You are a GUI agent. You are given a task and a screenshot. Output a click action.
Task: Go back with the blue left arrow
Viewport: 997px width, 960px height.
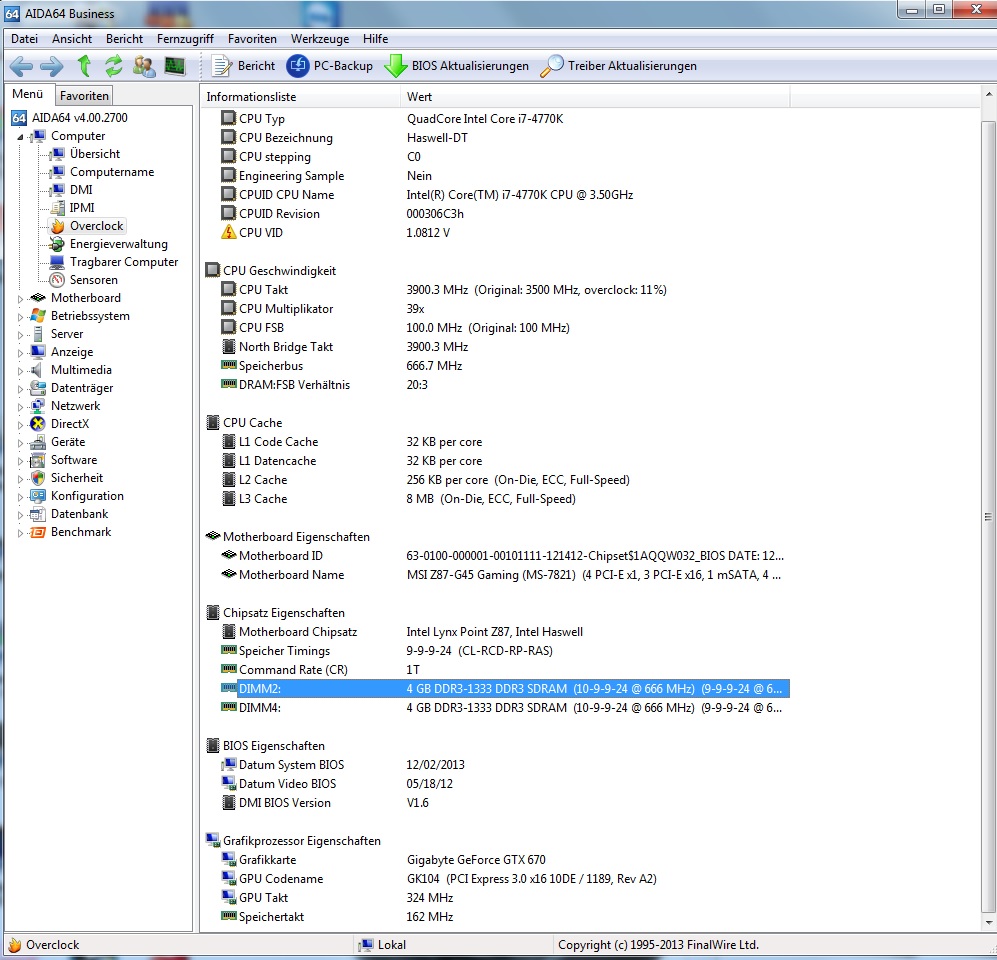[21, 65]
